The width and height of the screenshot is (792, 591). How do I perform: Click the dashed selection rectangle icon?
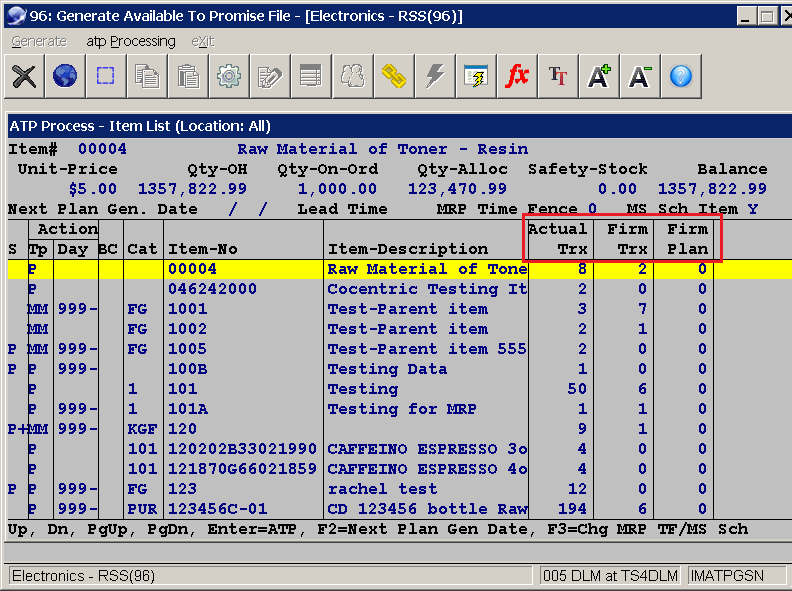(x=106, y=77)
